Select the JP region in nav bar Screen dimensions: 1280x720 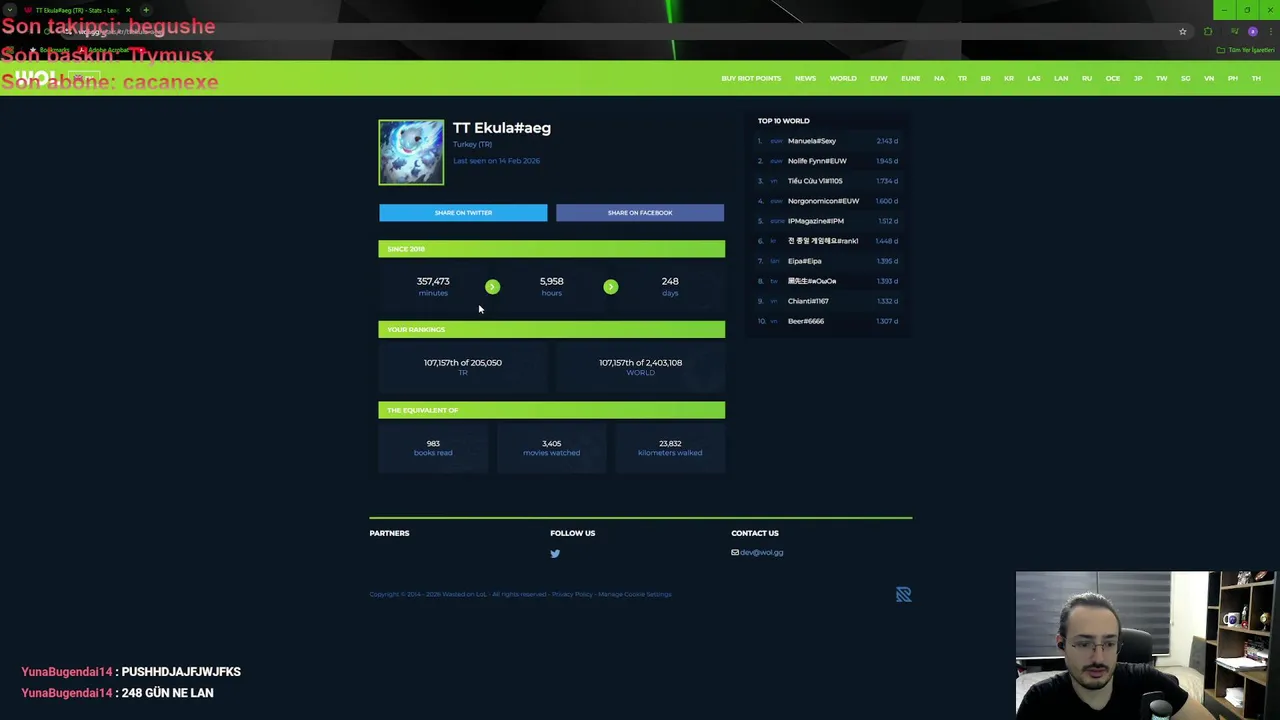1138,78
